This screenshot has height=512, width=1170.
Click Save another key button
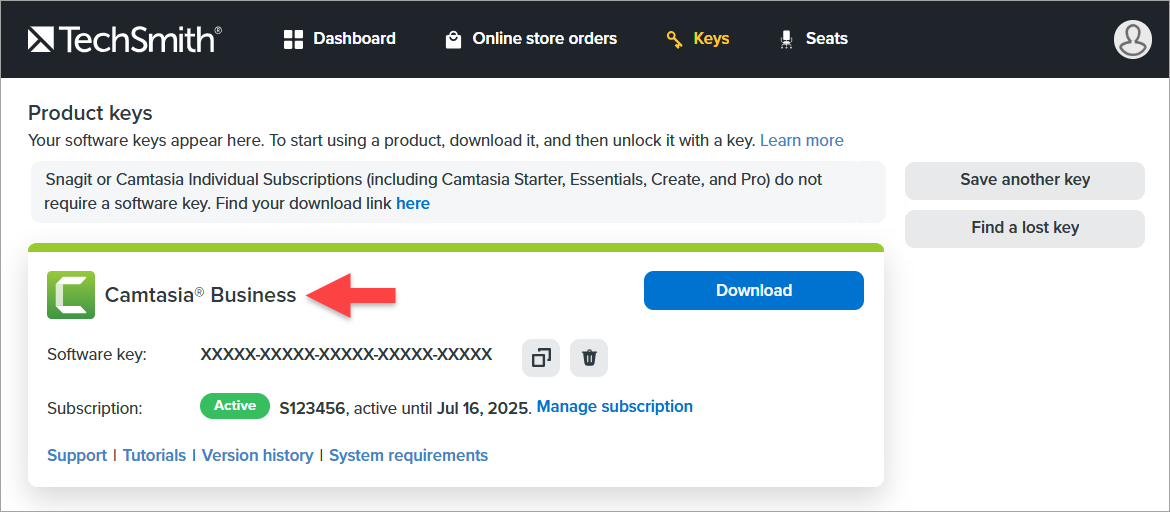point(1024,181)
